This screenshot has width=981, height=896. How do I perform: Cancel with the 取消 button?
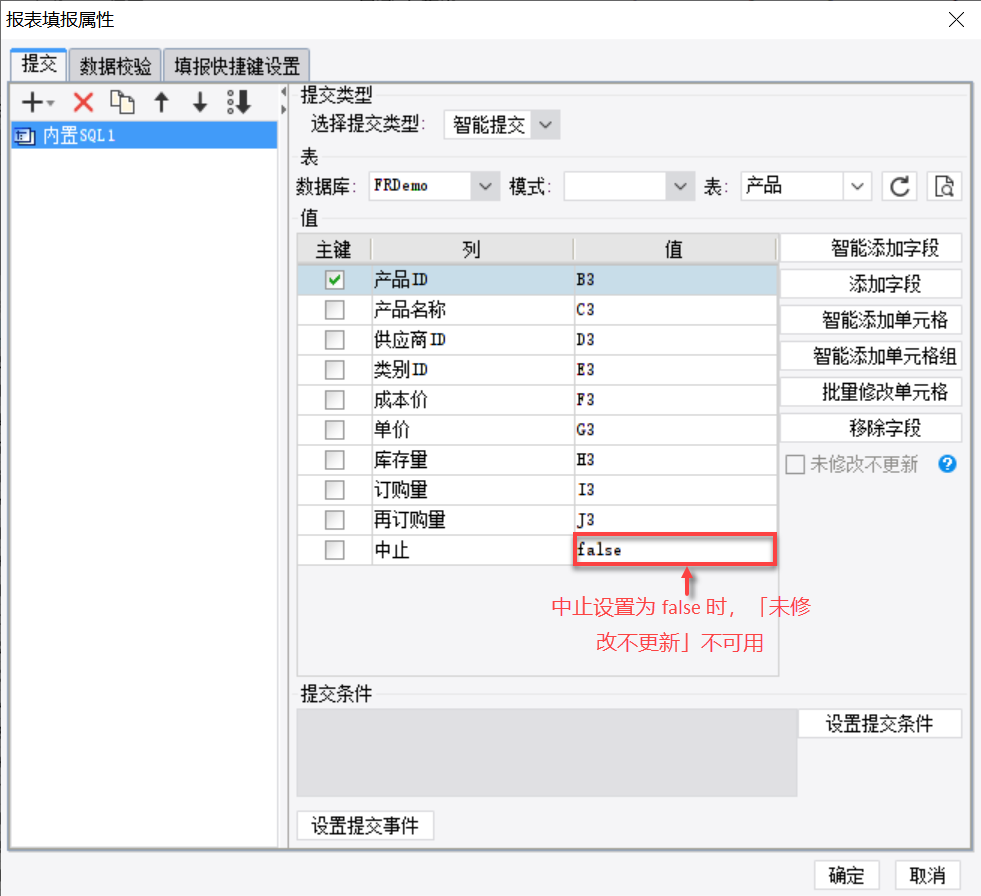pyautogui.click(x=927, y=875)
